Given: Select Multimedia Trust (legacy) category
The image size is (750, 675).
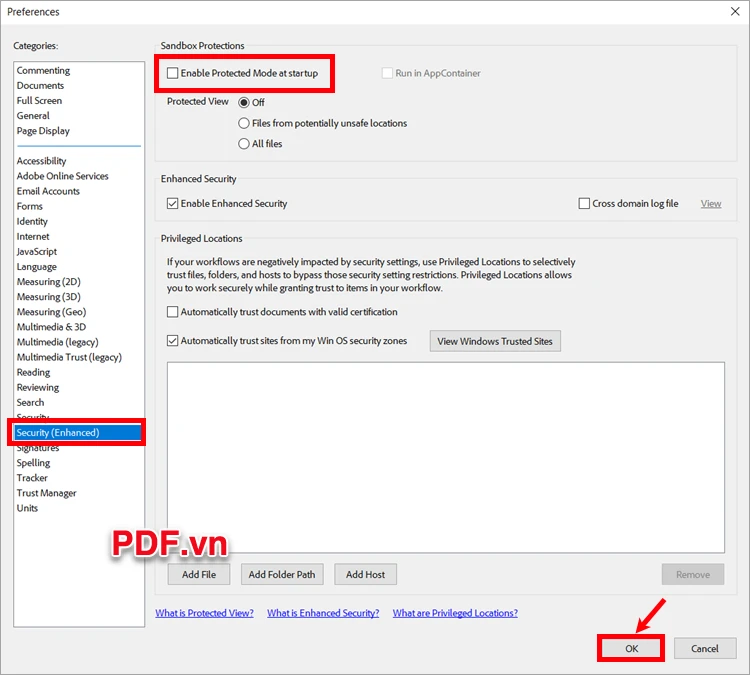Looking at the screenshot, I should [x=69, y=357].
